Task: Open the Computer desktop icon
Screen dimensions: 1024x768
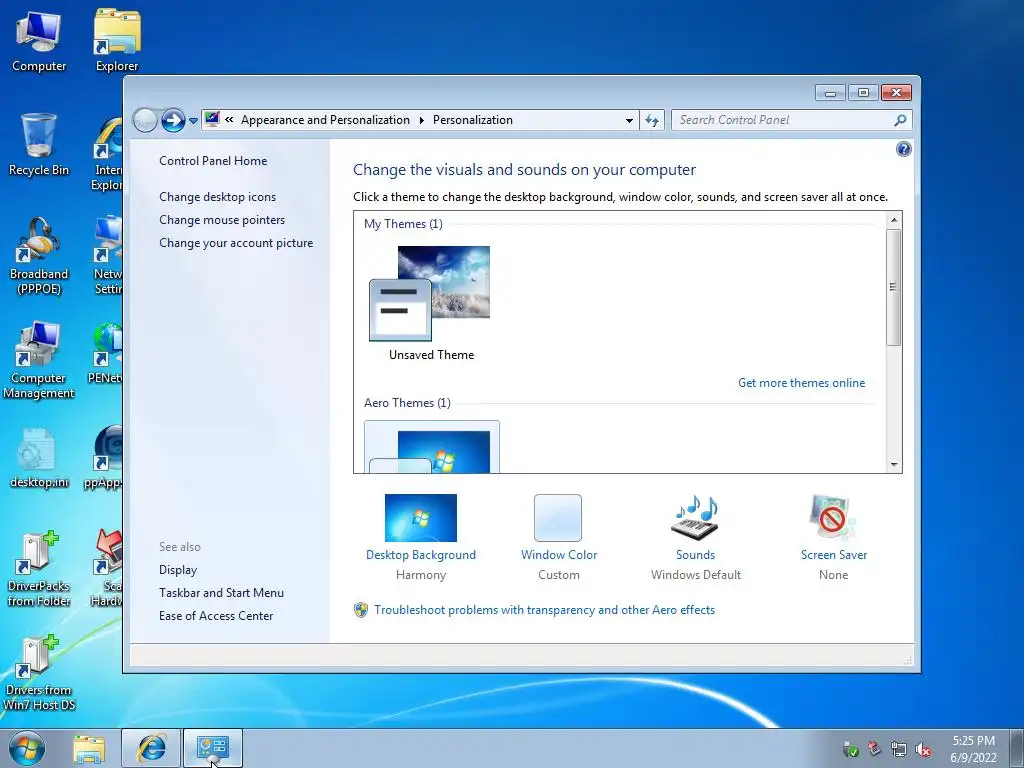Action: (x=39, y=41)
